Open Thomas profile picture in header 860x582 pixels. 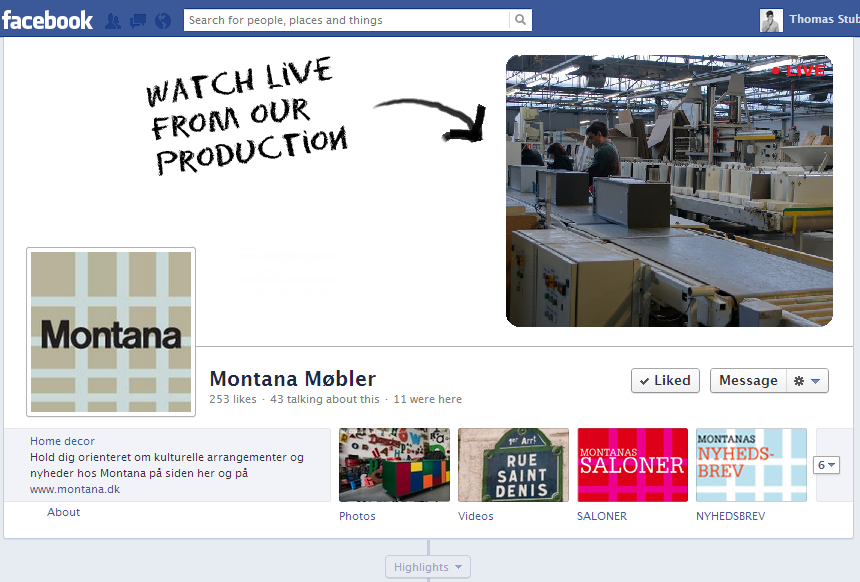point(771,20)
